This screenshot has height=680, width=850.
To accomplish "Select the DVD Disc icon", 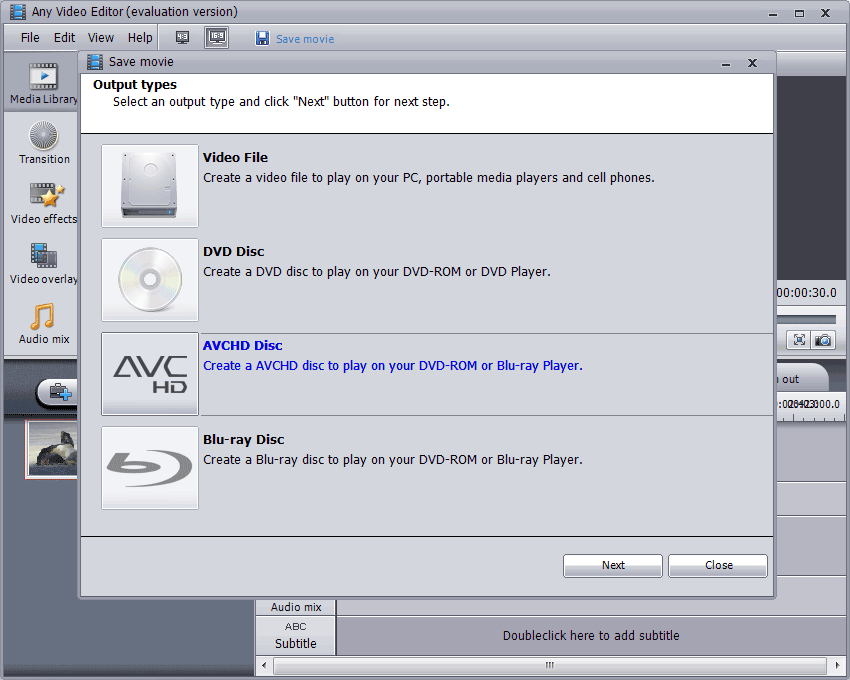I will [150, 280].
